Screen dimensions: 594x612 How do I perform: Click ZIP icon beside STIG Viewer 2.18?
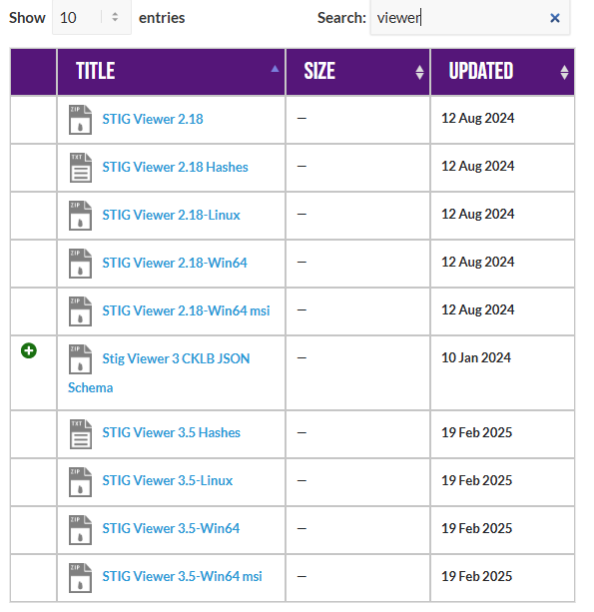point(80,120)
